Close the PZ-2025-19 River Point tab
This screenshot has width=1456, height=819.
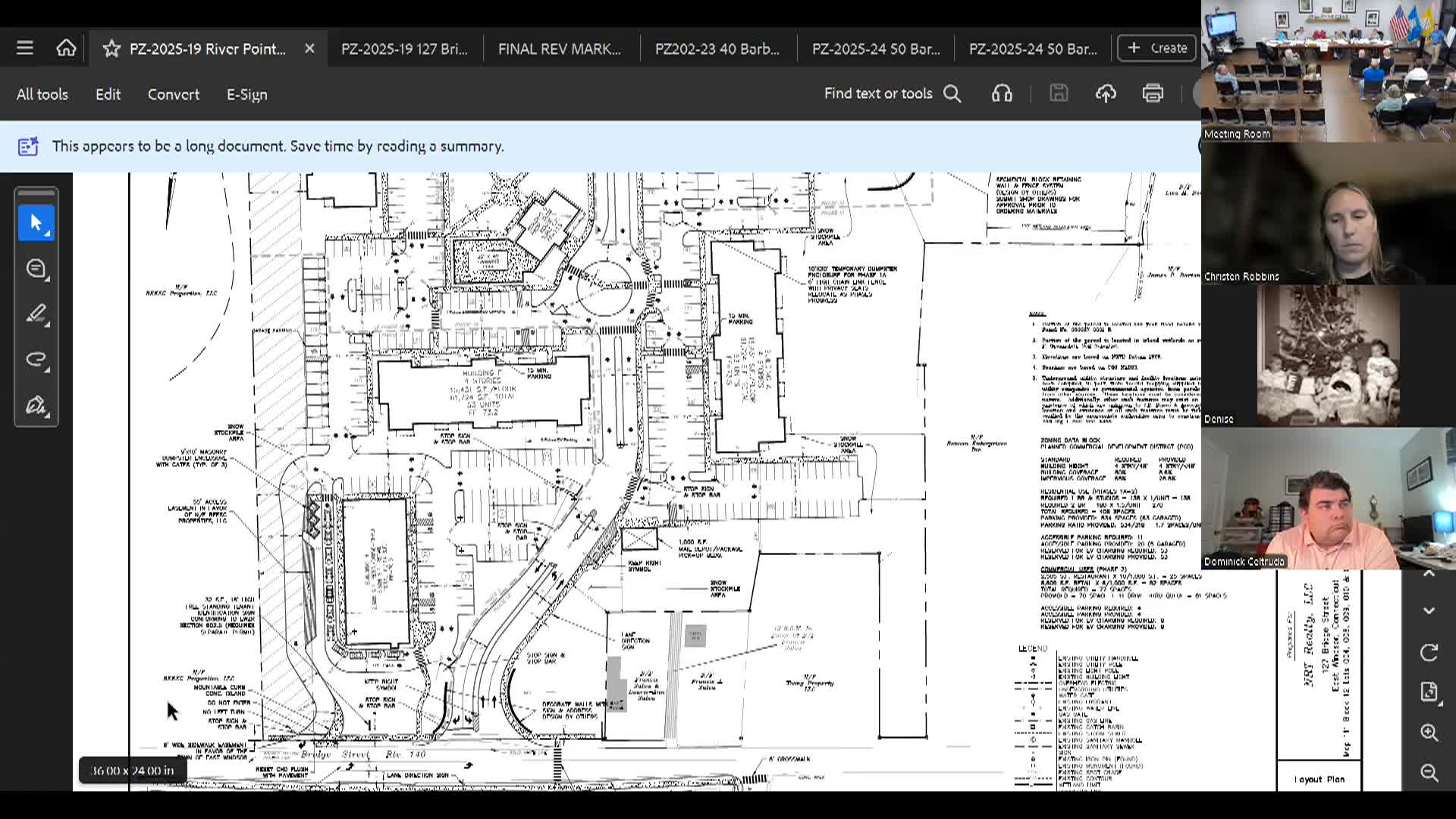(x=309, y=49)
